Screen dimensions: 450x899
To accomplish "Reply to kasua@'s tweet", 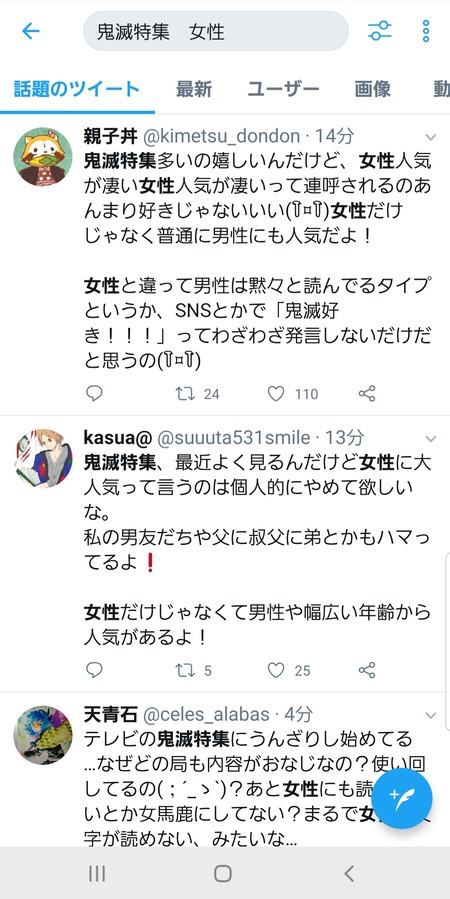I will [94, 670].
